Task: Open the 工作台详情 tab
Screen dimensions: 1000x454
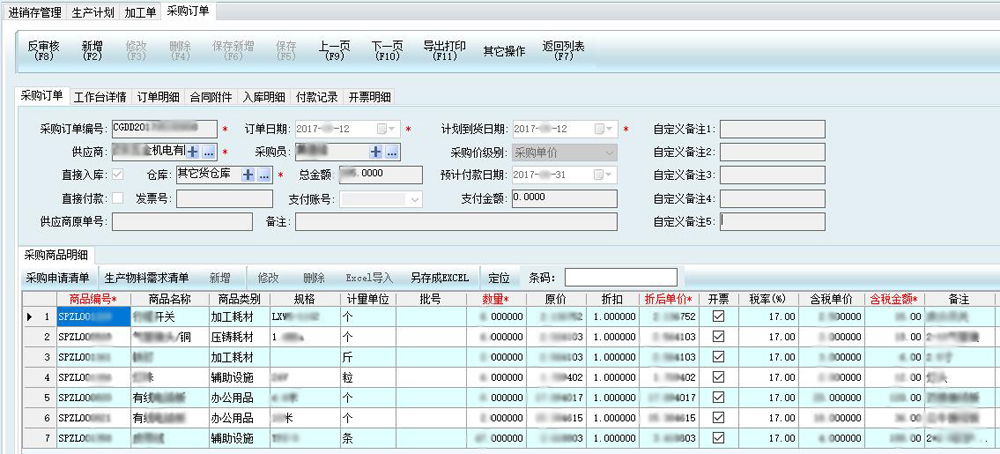Action: [x=99, y=98]
